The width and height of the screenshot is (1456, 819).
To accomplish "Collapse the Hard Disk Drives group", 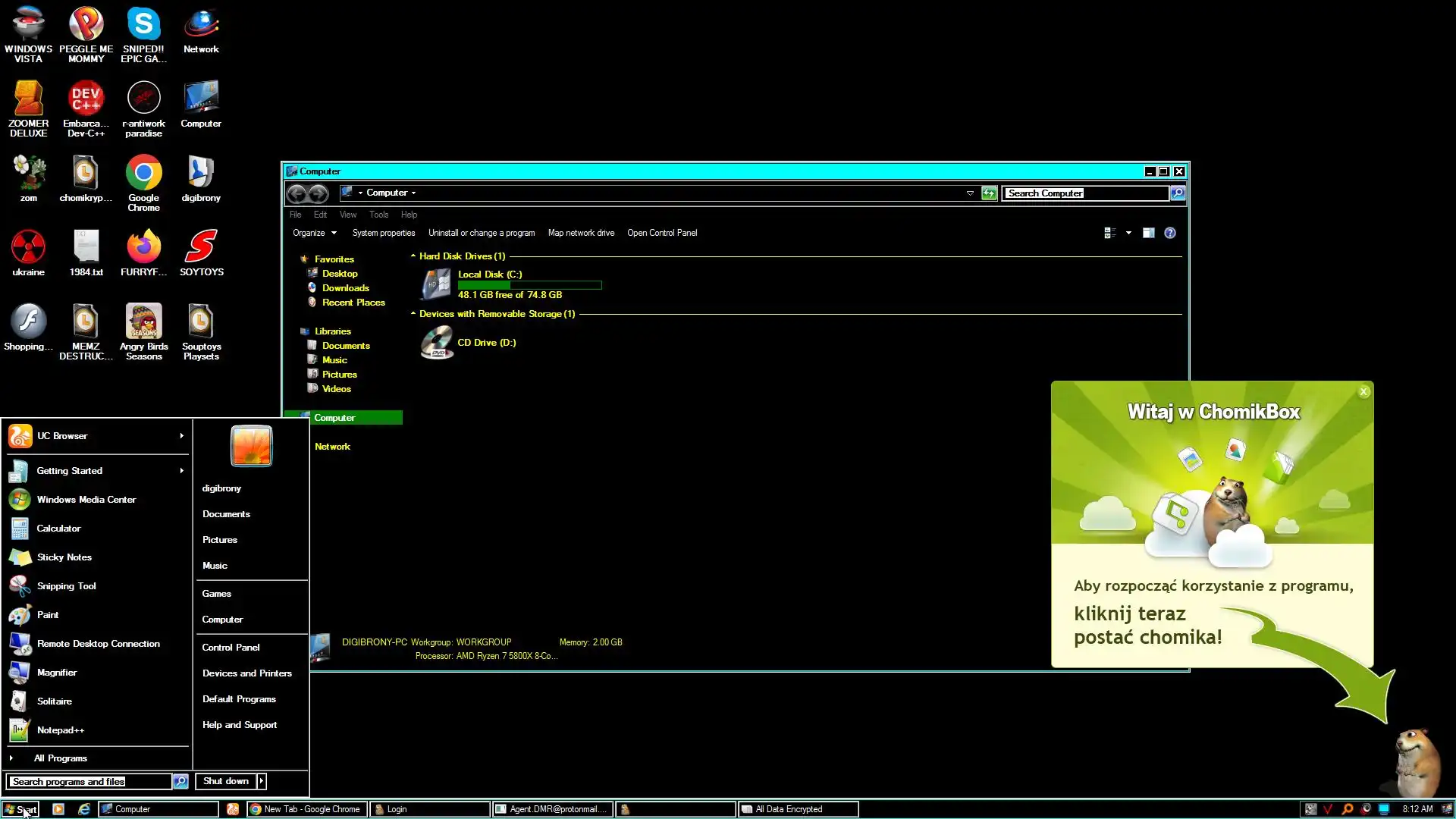I will tap(413, 256).
